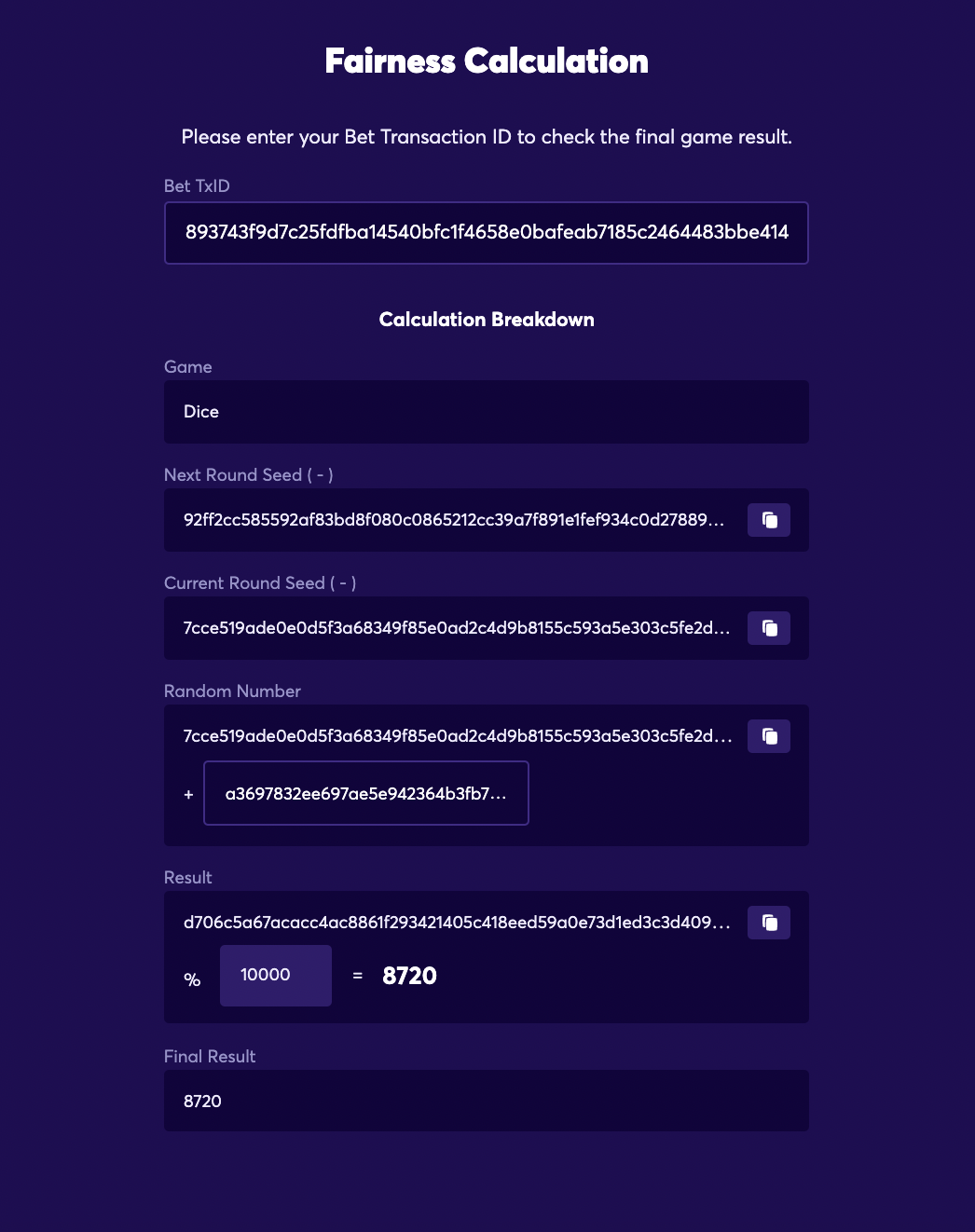Click the Bet Transaction ID instruction text

[487, 137]
